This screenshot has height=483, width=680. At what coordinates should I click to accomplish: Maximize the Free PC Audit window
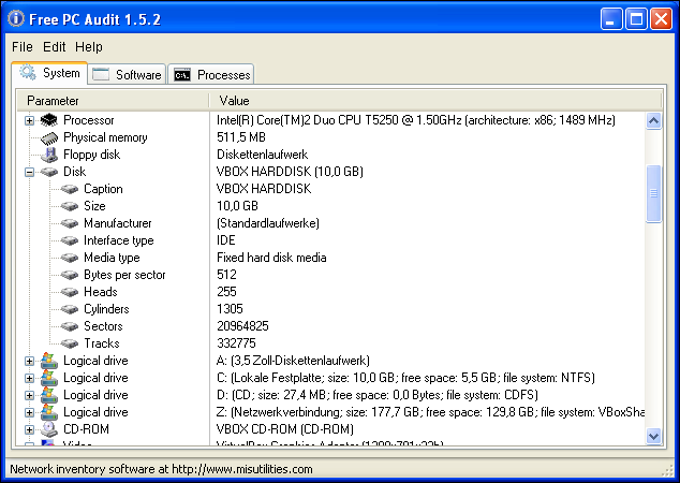(x=636, y=20)
